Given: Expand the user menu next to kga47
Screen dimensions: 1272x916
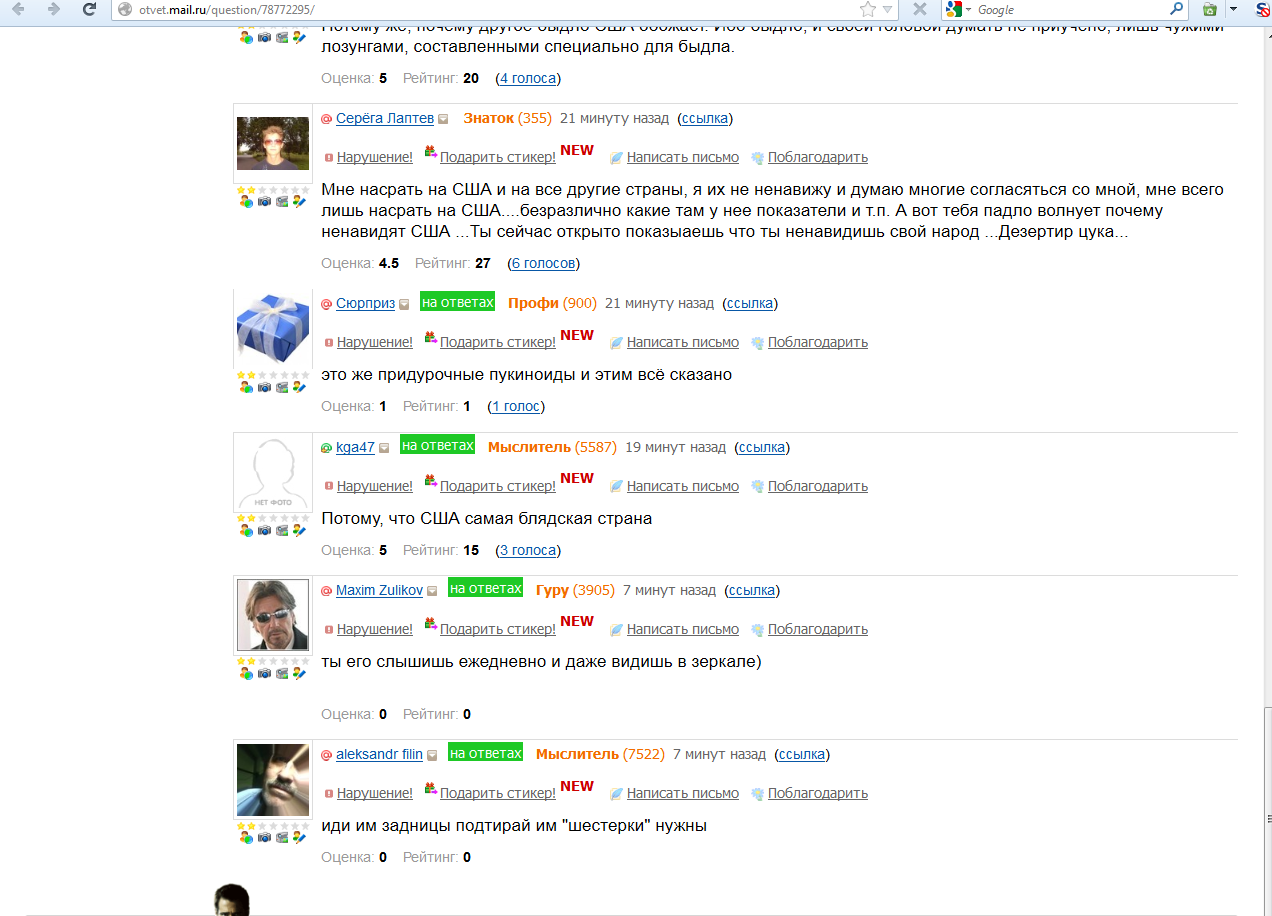Looking at the screenshot, I should 384,448.
